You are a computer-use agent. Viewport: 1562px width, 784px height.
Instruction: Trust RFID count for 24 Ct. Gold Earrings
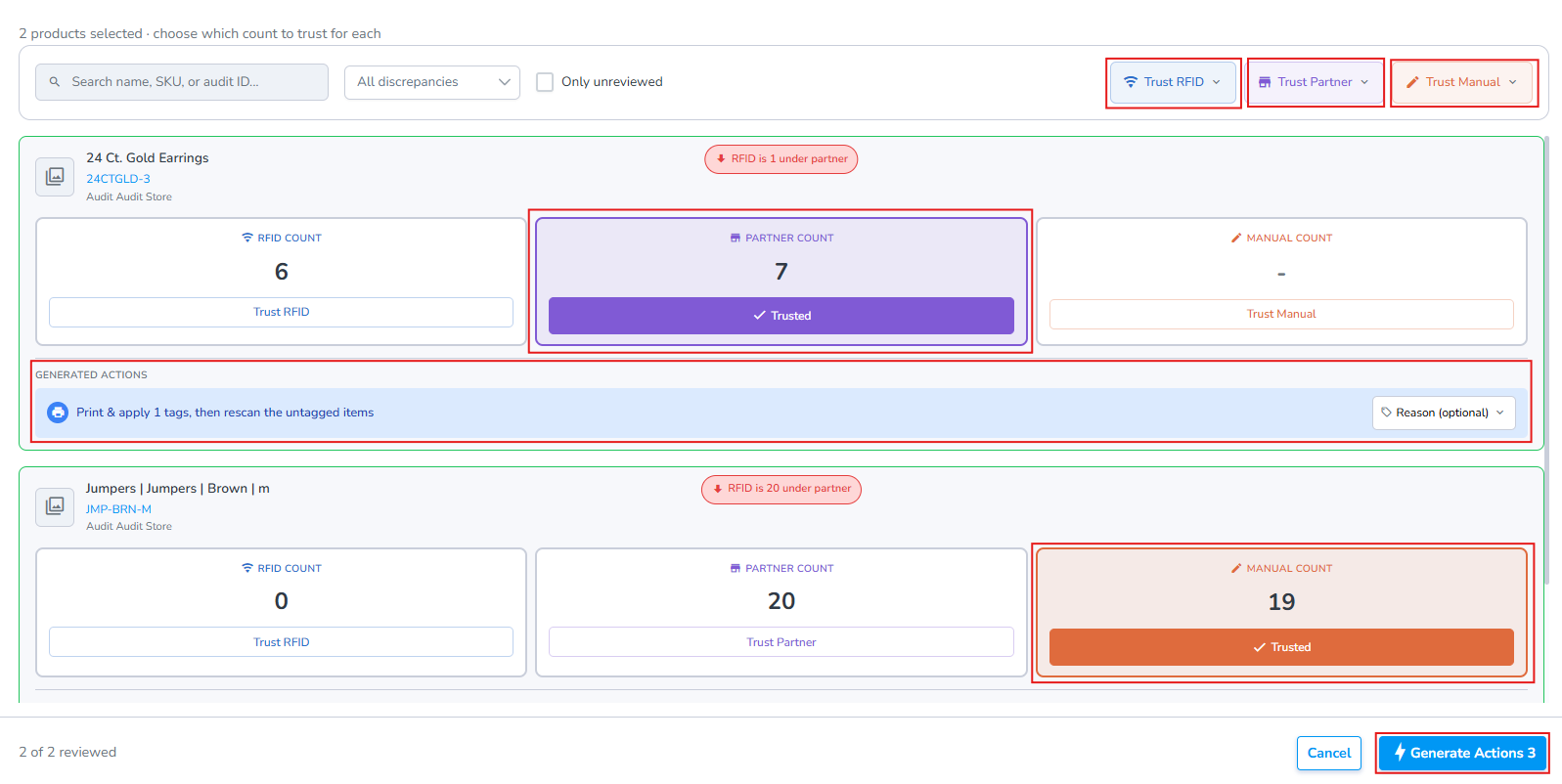[x=282, y=312]
